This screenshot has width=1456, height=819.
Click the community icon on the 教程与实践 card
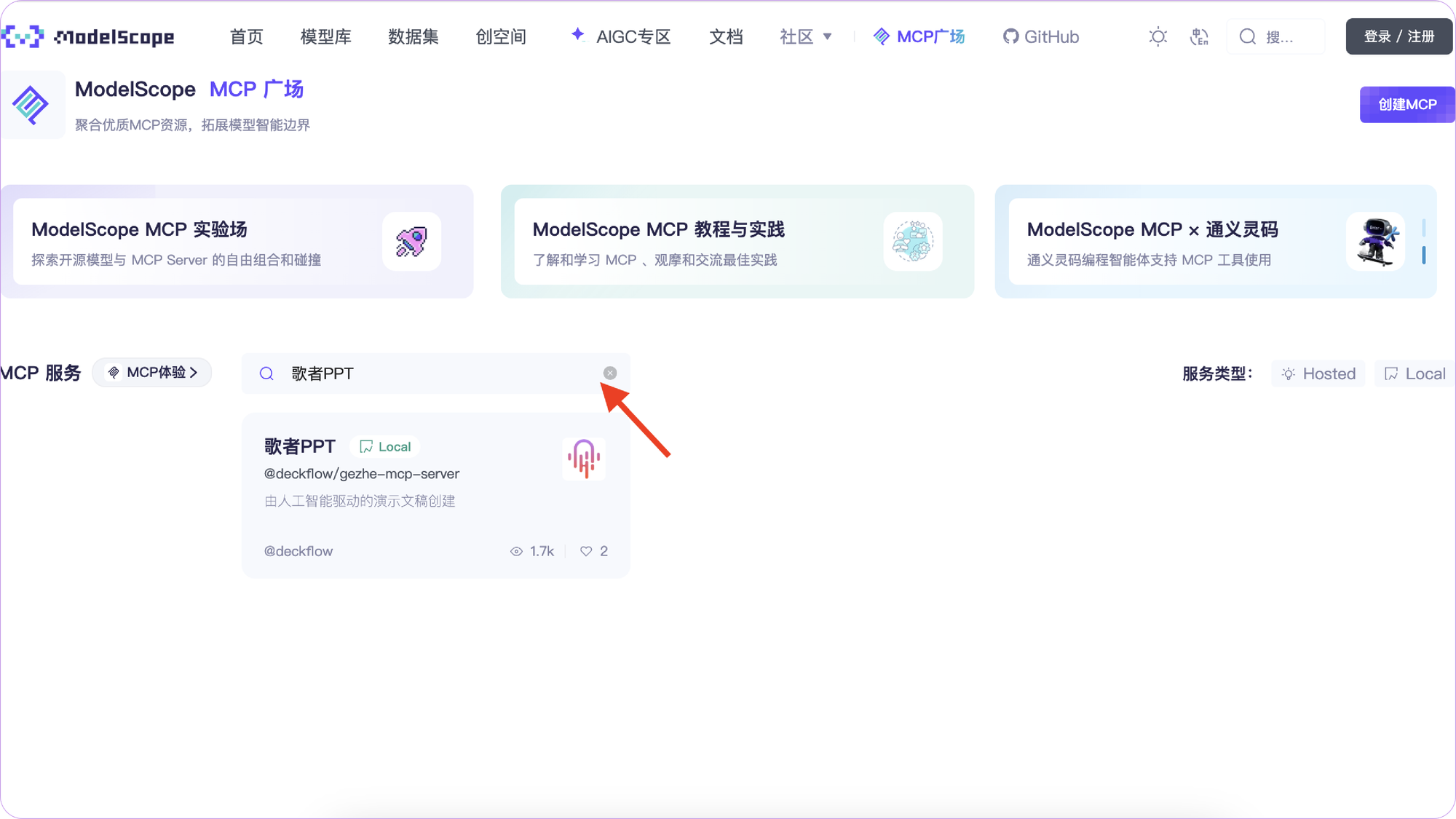pos(913,242)
